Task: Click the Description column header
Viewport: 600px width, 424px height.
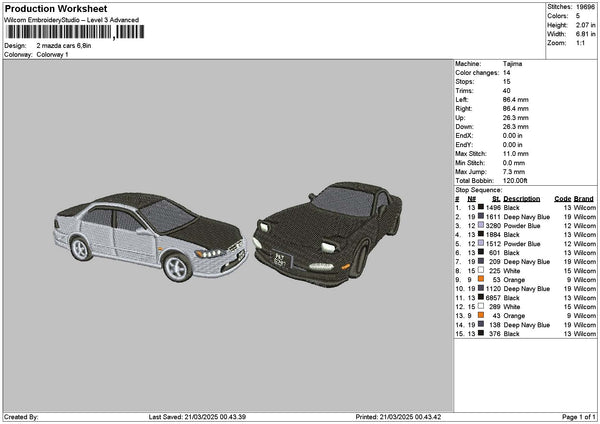Action: click(521, 198)
